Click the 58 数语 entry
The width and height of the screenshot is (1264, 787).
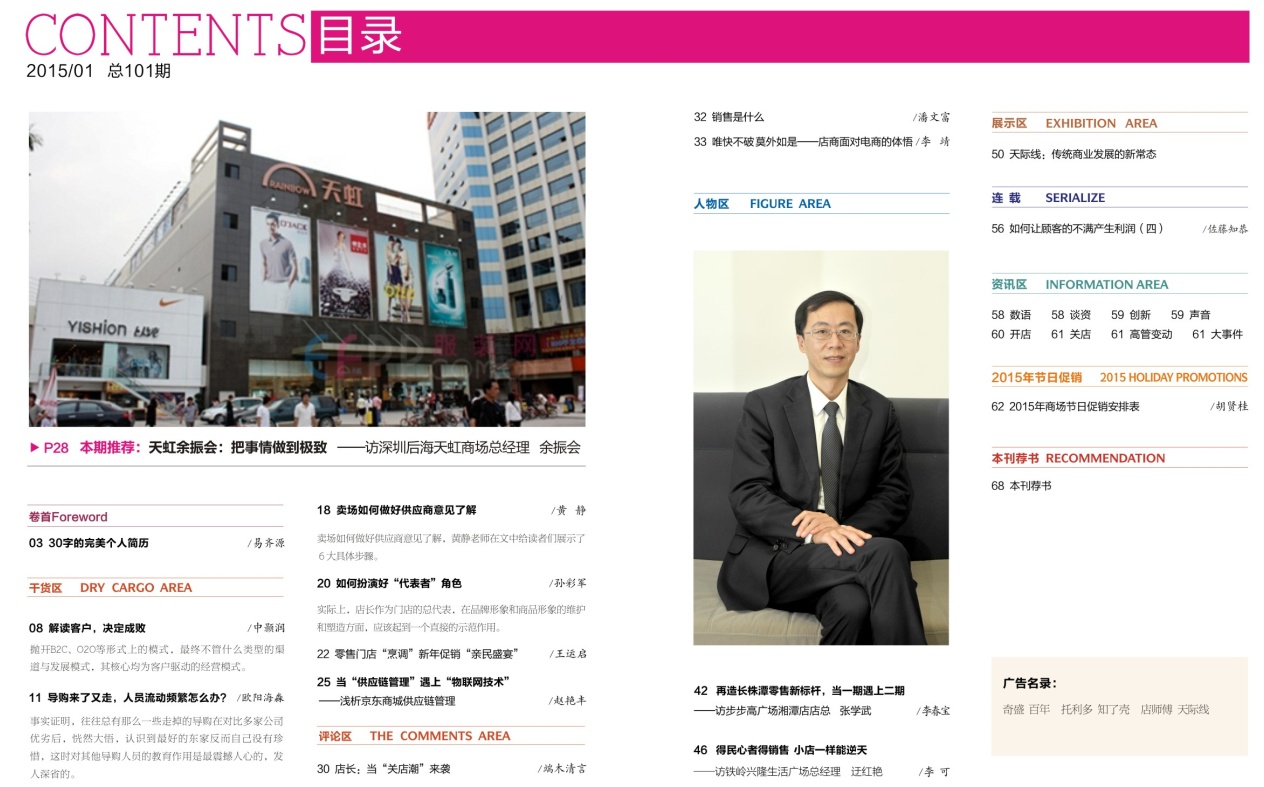click(x=1011, y=315)
